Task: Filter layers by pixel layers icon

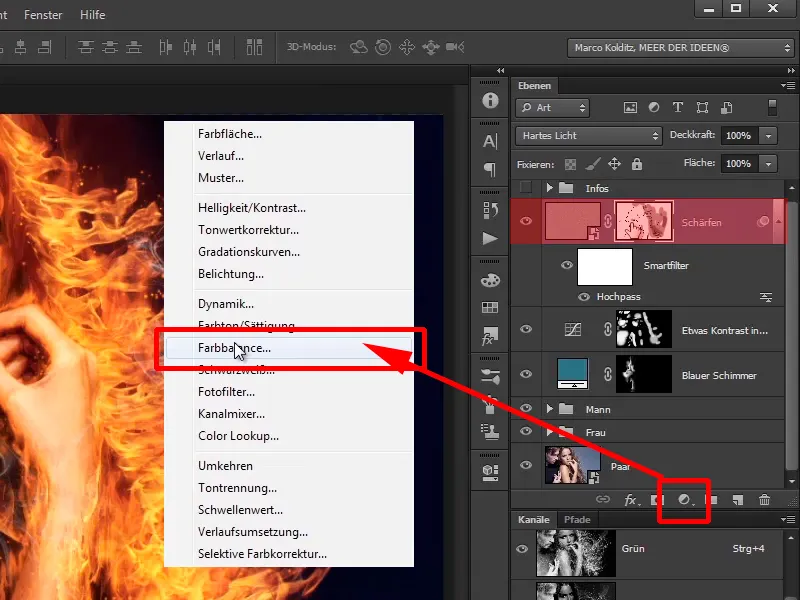Action: tap(630, 108)
